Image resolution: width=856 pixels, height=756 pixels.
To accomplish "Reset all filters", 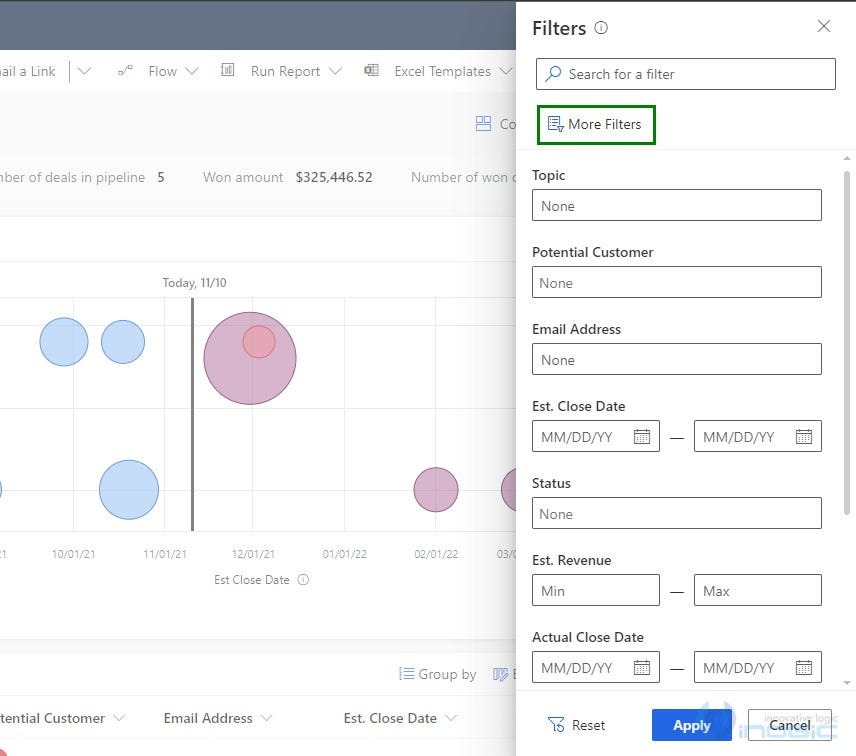I will [576, 725].
